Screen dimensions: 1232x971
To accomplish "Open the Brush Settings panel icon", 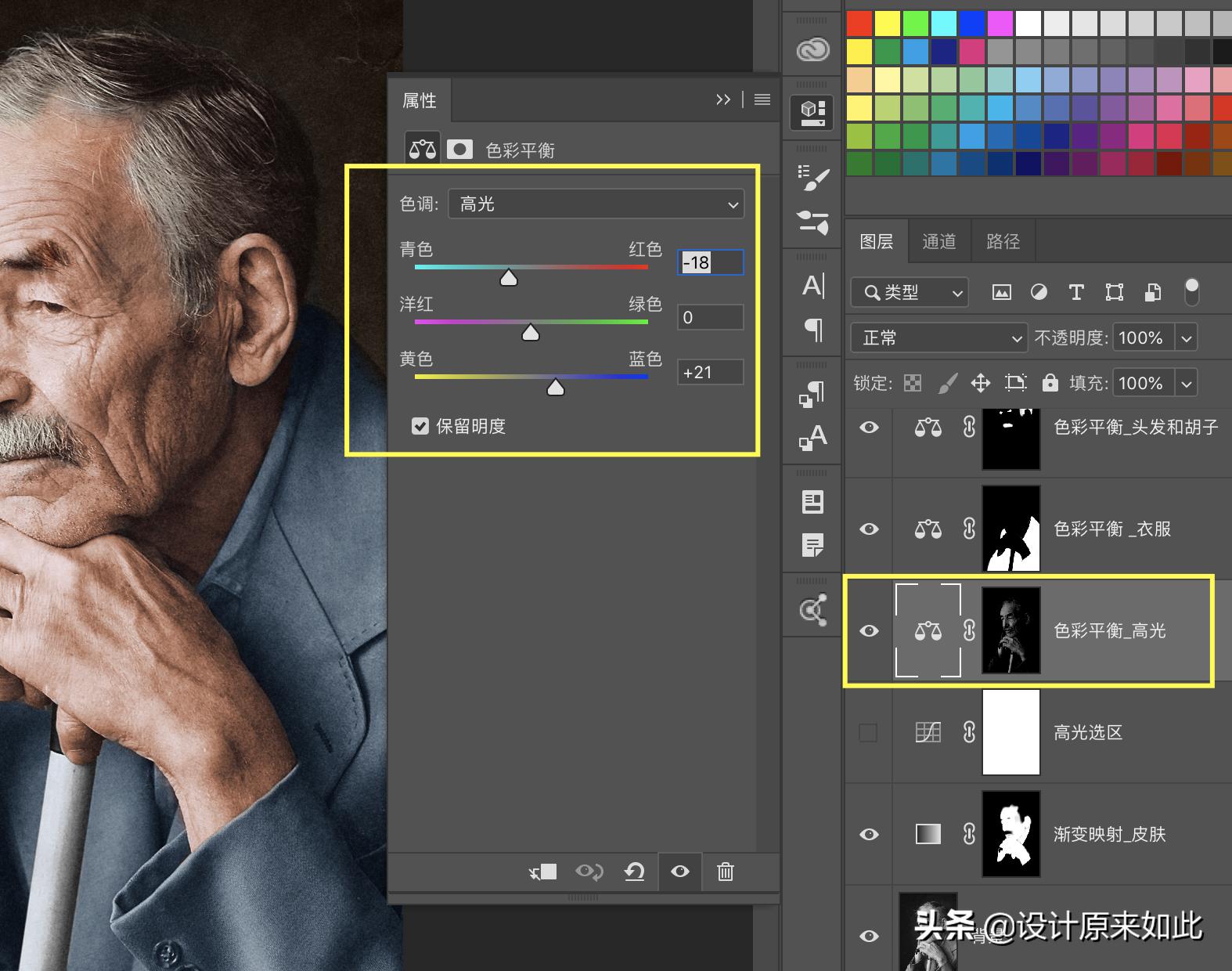I will pyautogui.click(x=812, y=178).
